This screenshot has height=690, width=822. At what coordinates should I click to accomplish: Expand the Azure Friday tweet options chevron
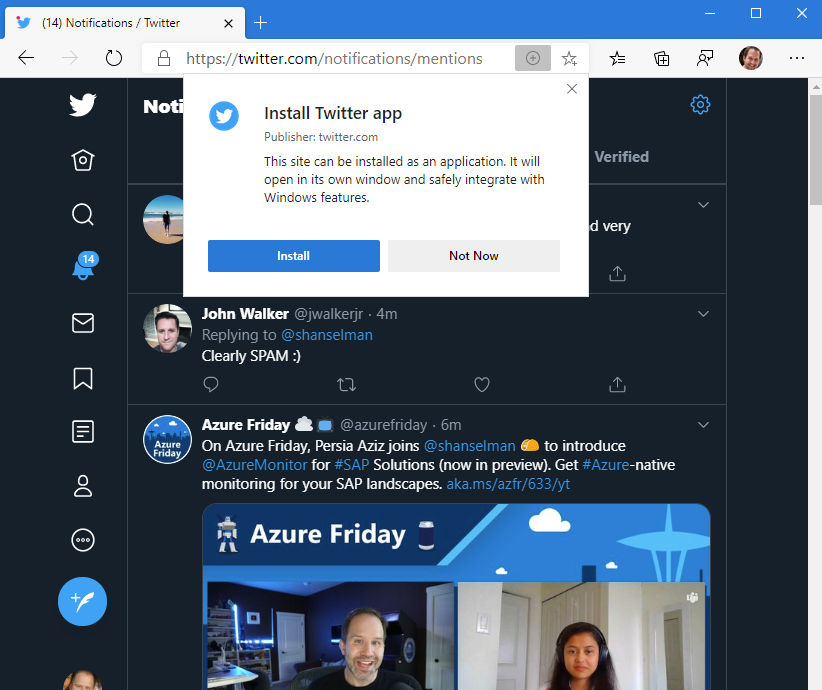click(703, 424)
